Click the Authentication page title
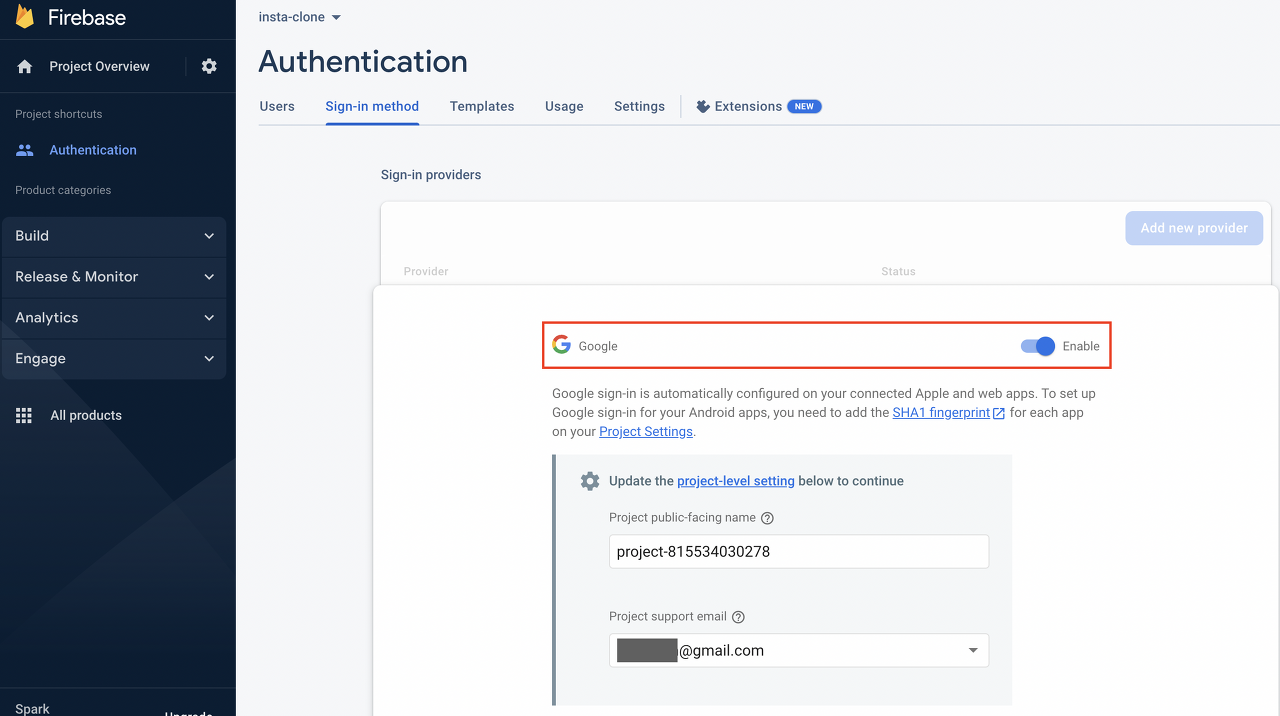Viewport: 1280px width, 716px height. tap(363, 61)
